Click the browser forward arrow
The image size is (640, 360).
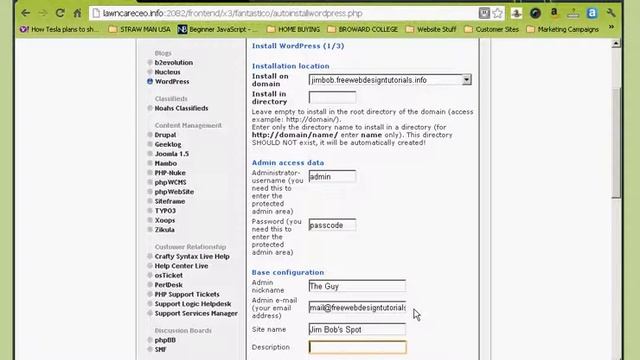coord(43,13)
